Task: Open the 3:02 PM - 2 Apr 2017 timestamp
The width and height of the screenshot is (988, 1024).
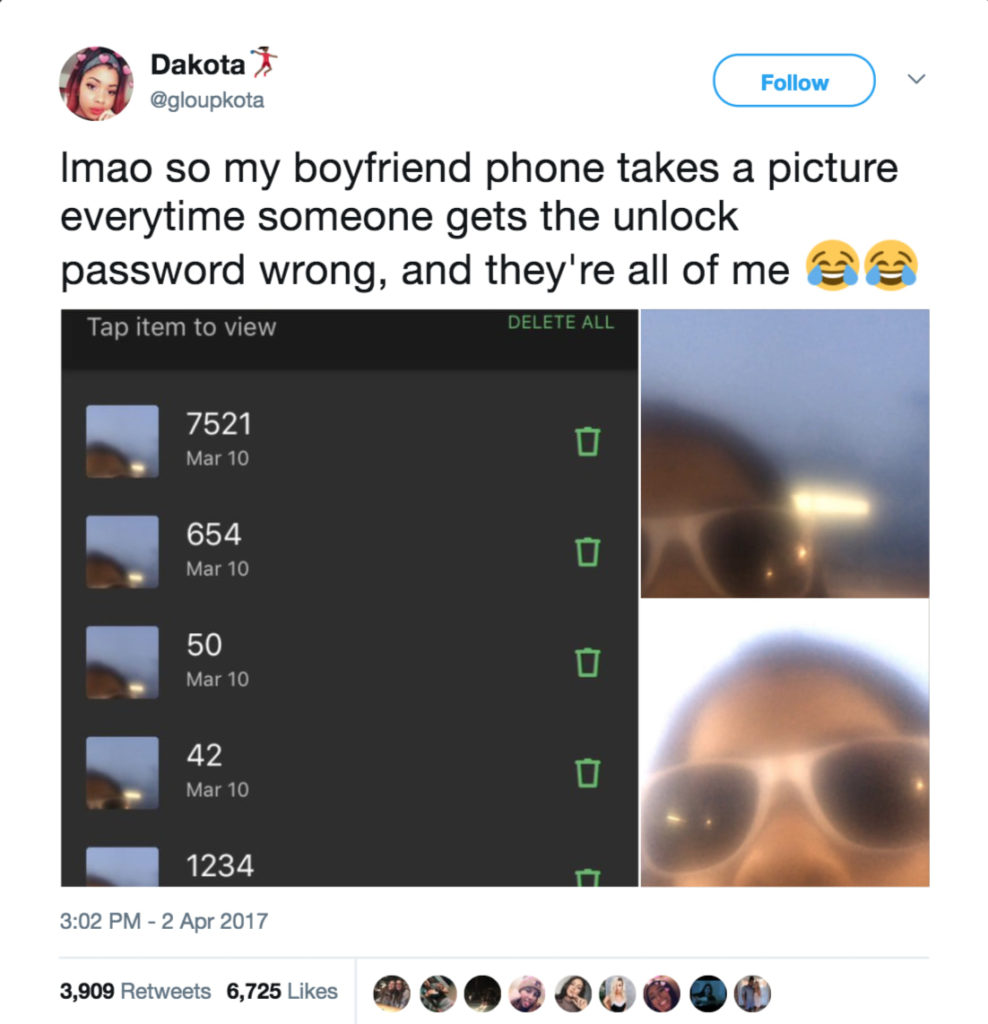Action: [164, 921]
